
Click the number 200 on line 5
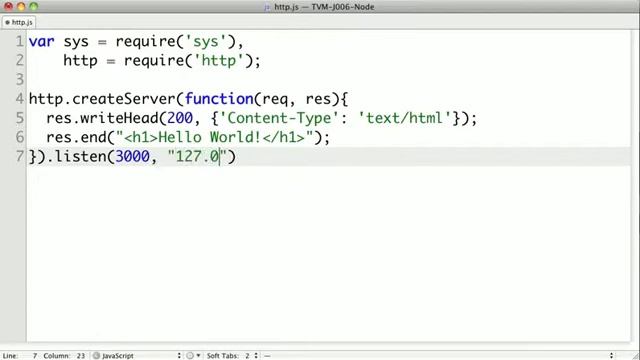(x=180, y=118)
